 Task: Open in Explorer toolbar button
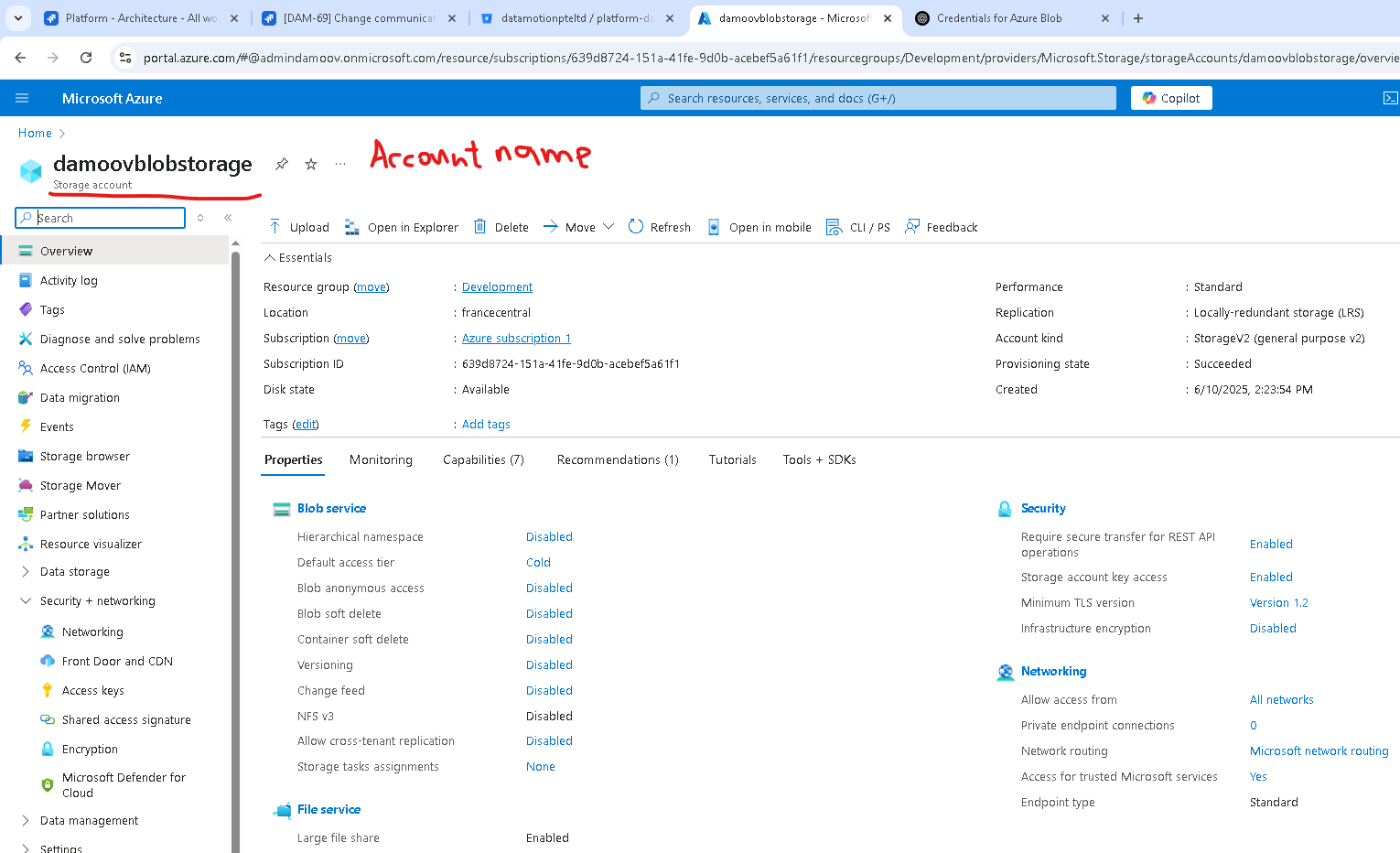tap(402, 227)
